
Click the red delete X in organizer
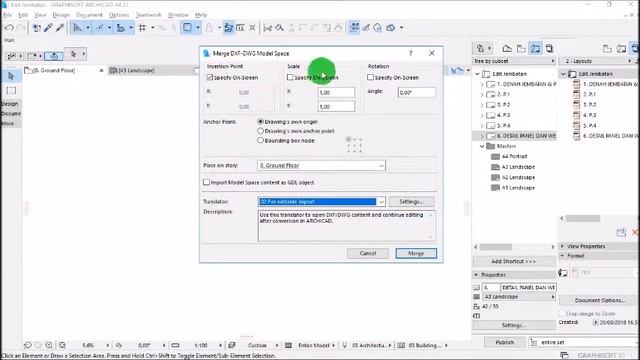635,232
